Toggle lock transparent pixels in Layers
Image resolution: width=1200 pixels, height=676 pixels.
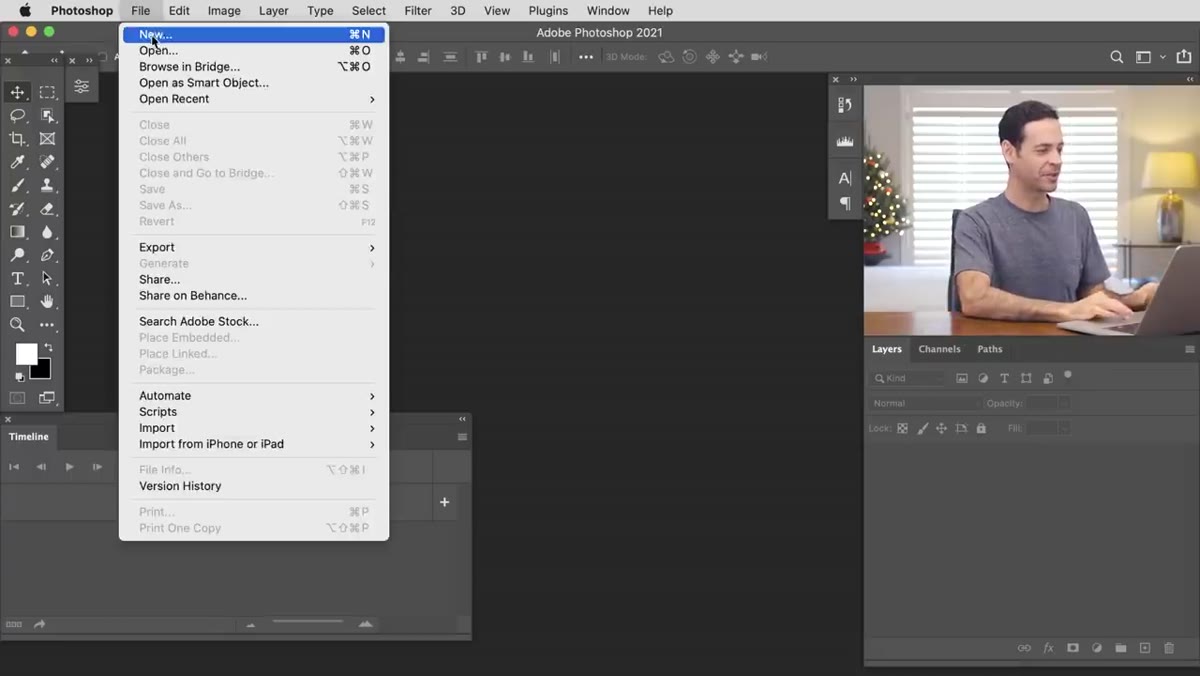[902, 428]
